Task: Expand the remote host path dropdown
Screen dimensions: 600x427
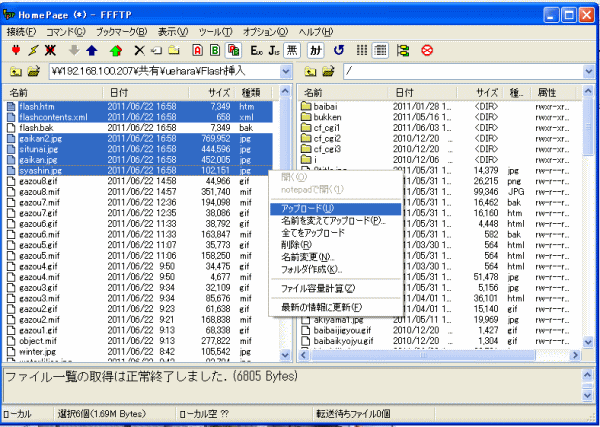Action: pyautogui.click(x=589, y=72)
